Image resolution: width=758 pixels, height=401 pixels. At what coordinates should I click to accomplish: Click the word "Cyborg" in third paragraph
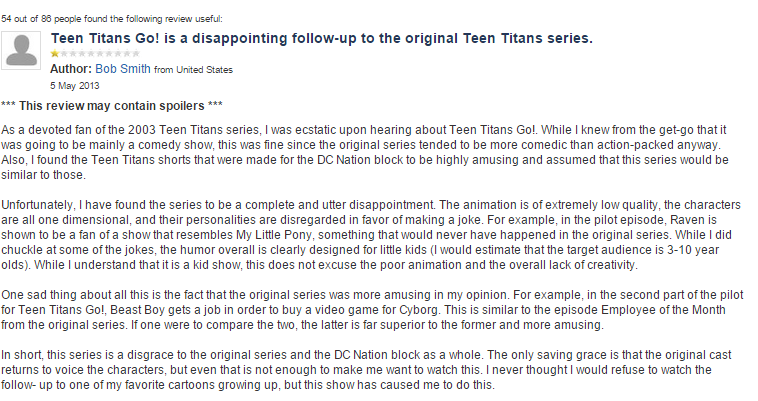coord(418,310)
